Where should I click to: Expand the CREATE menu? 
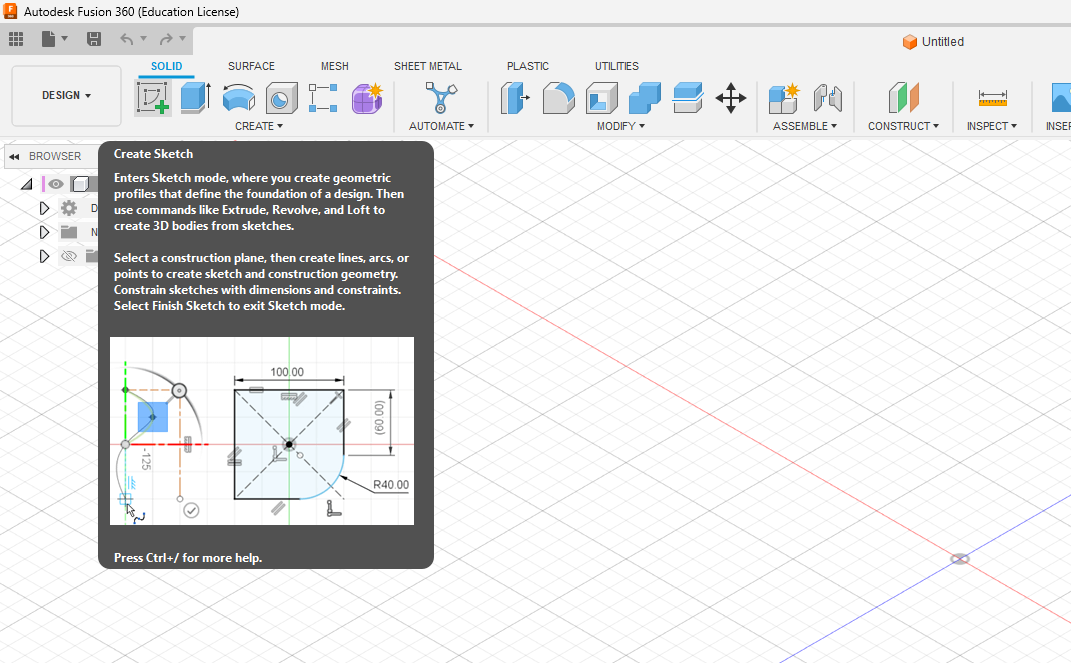coord(259,126)
